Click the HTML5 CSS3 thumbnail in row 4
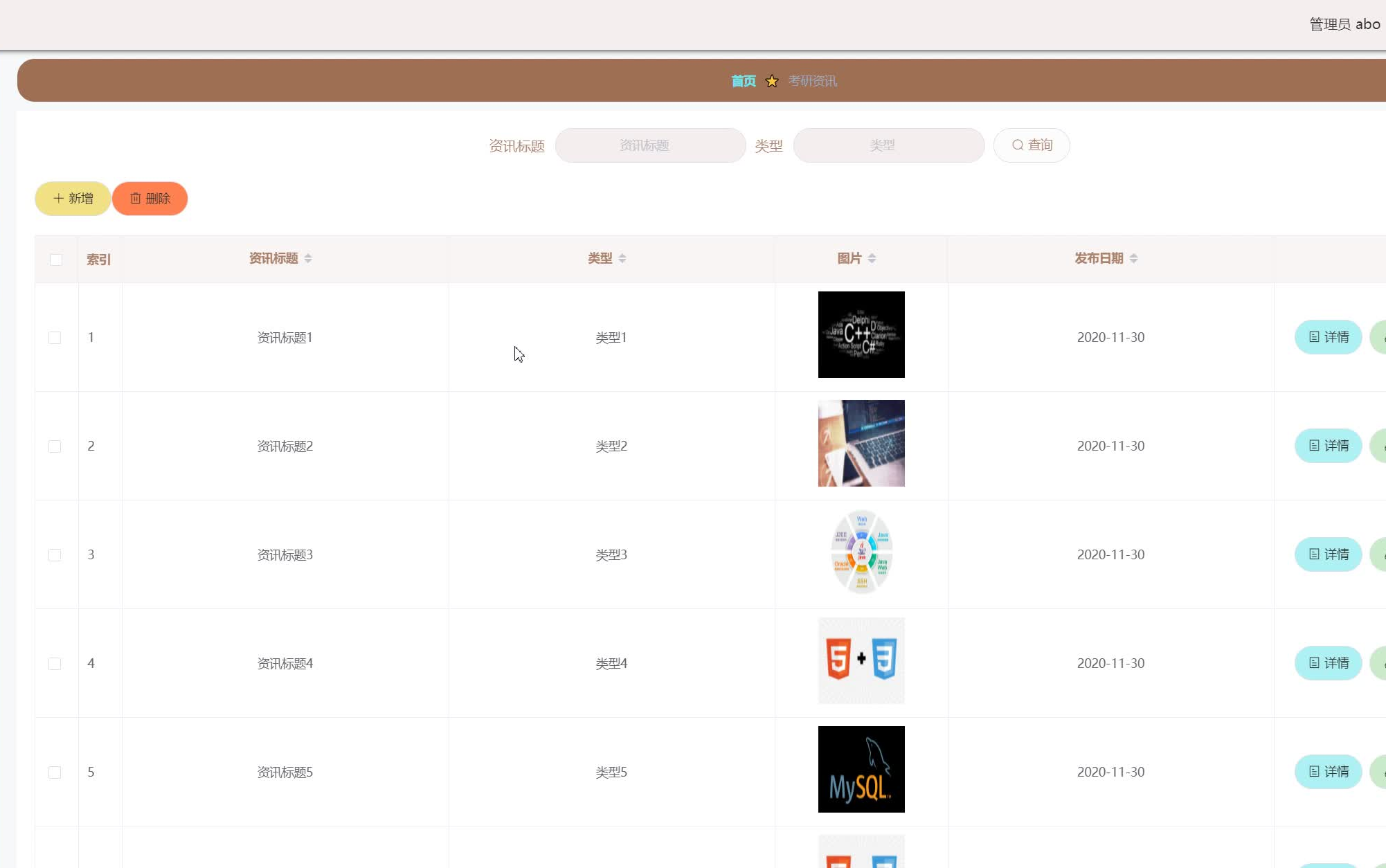 [861, 660]
